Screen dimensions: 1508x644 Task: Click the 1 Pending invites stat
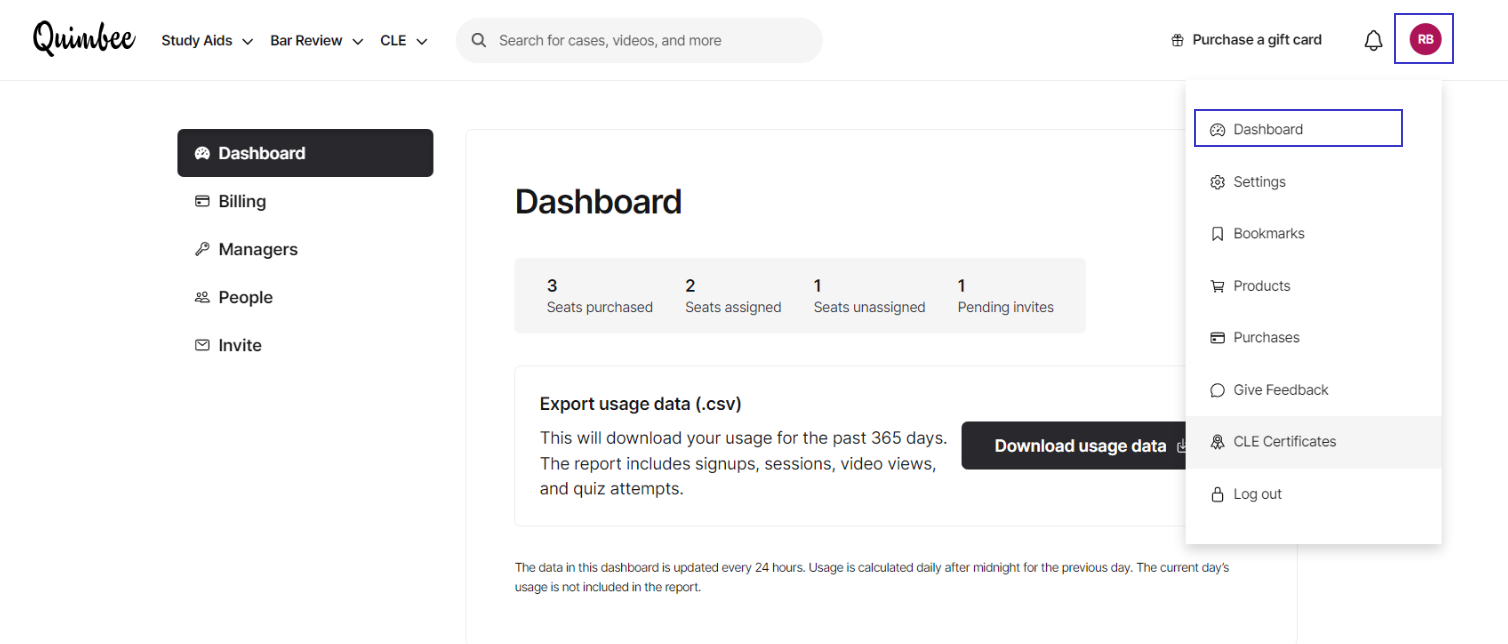click(x=1005, y=296)
